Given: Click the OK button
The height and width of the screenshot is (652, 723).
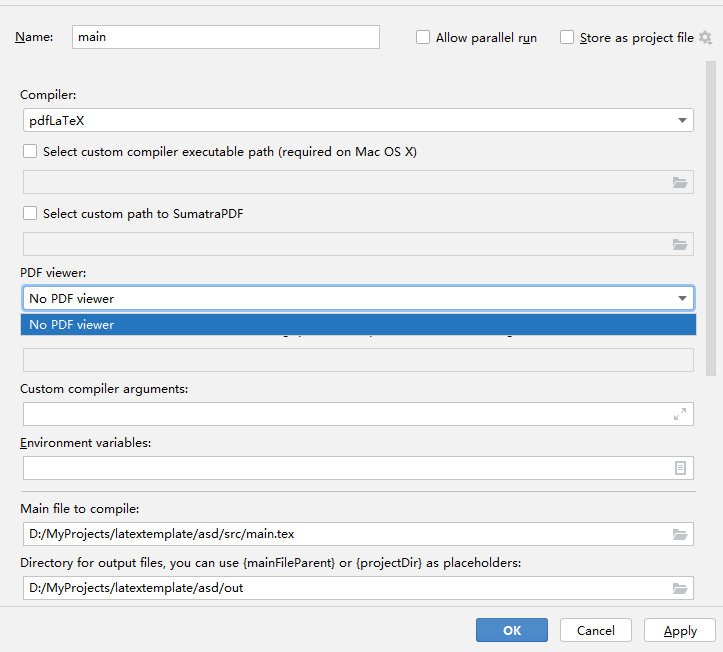Looking at the screenshot, I should (x=512, y=630).
